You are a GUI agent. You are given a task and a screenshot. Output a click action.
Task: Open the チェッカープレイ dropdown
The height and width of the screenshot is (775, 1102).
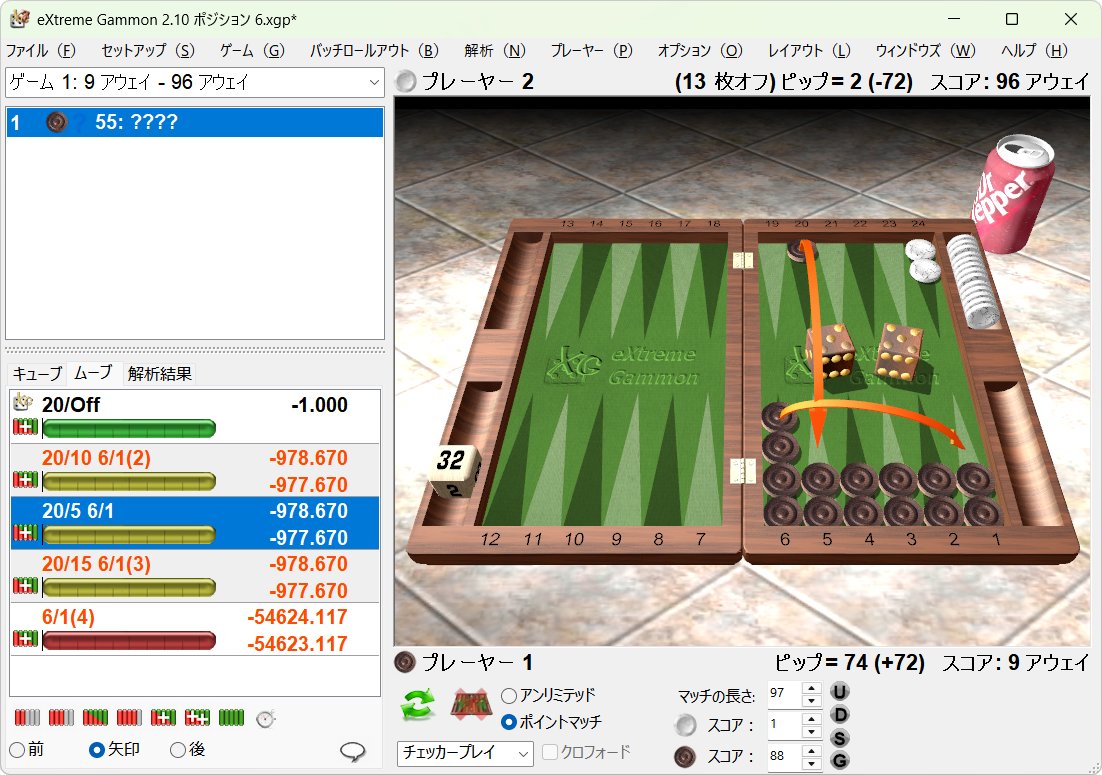click(x=465, y=753)
